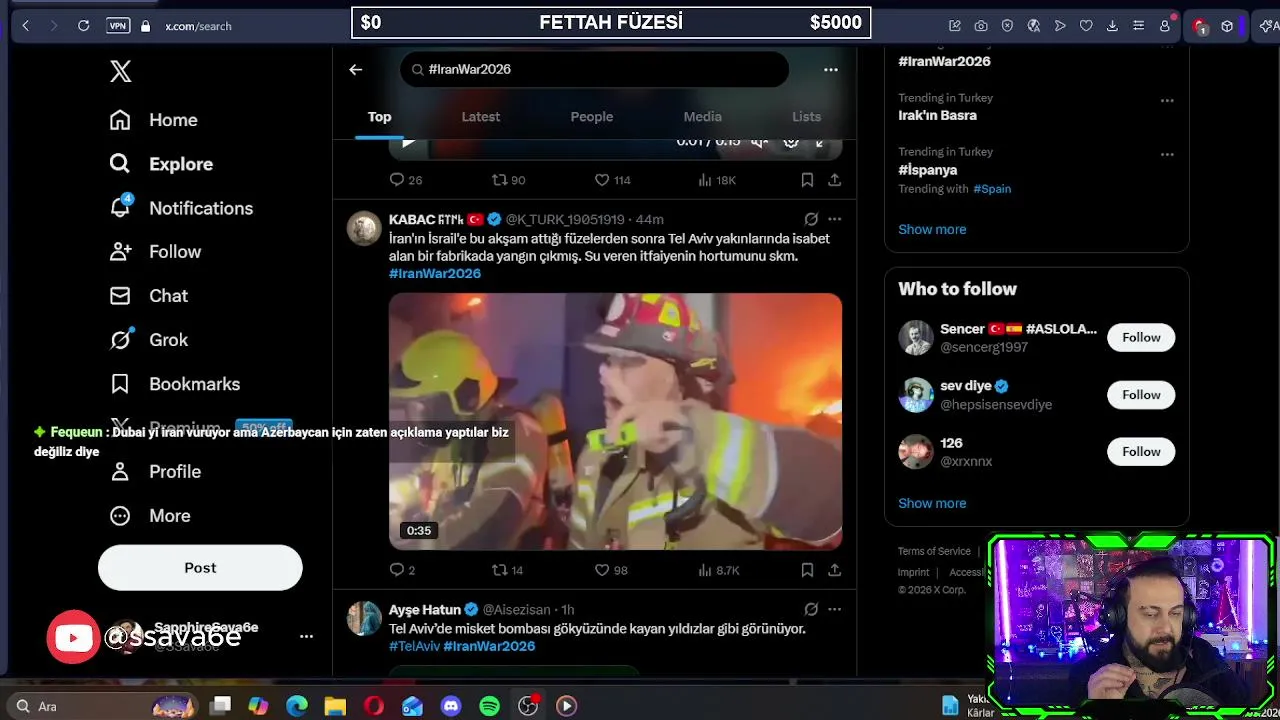The width and height of the screenshot is (1280, 720).
Task: Open browser snapshot camera icon
Action: pyautogui.click(x=981, y=26)
